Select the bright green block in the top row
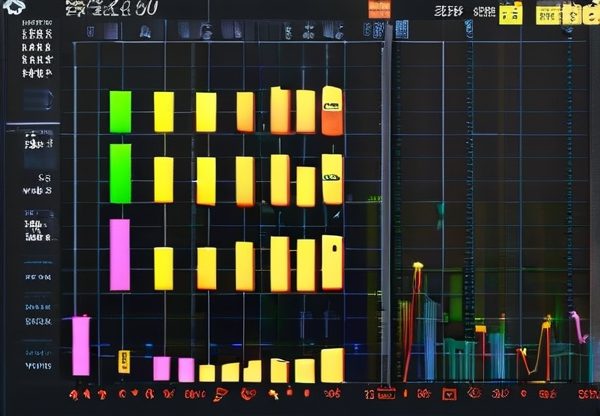 (120, 111)
